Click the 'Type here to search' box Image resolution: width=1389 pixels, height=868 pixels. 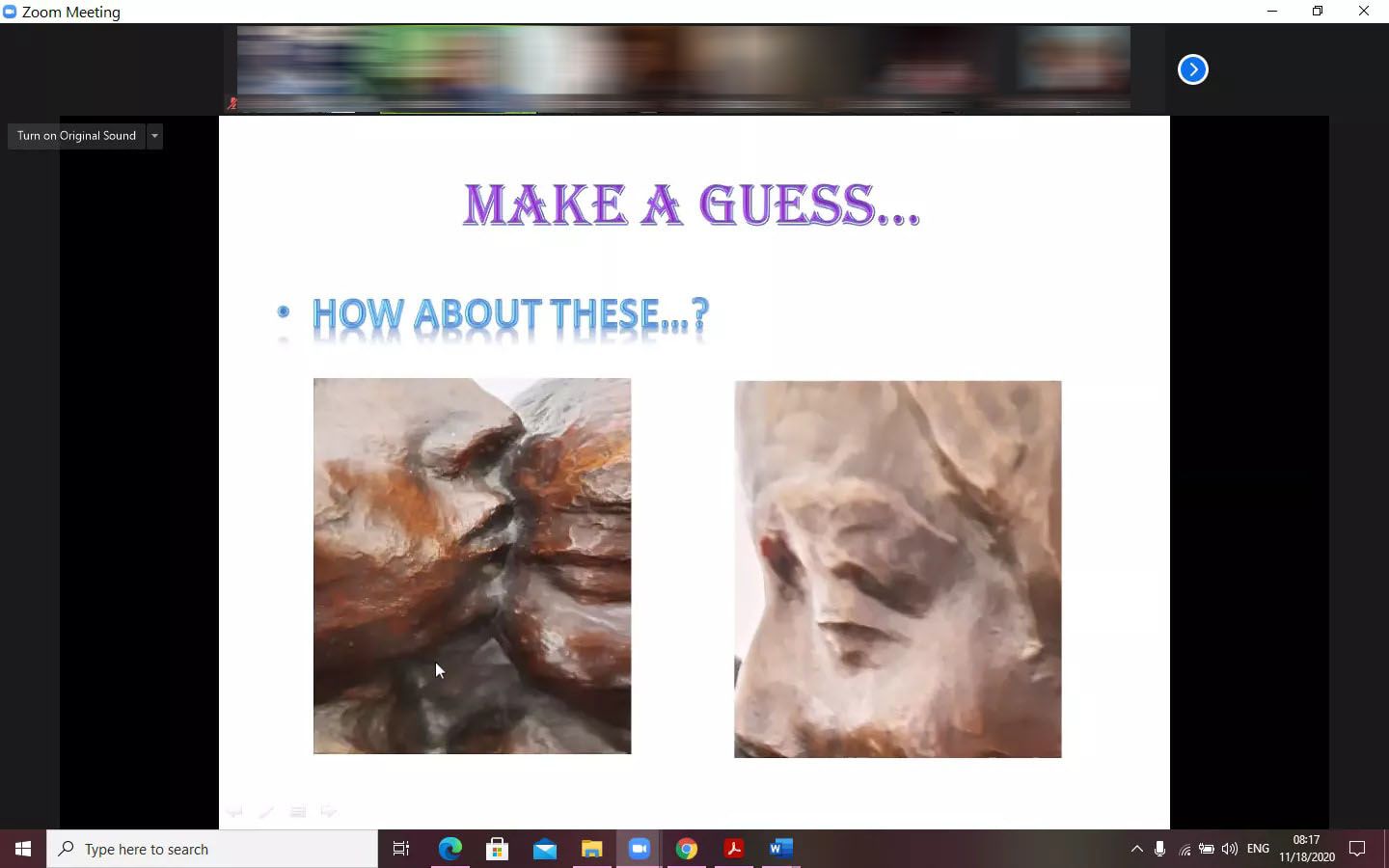point(212,849)
